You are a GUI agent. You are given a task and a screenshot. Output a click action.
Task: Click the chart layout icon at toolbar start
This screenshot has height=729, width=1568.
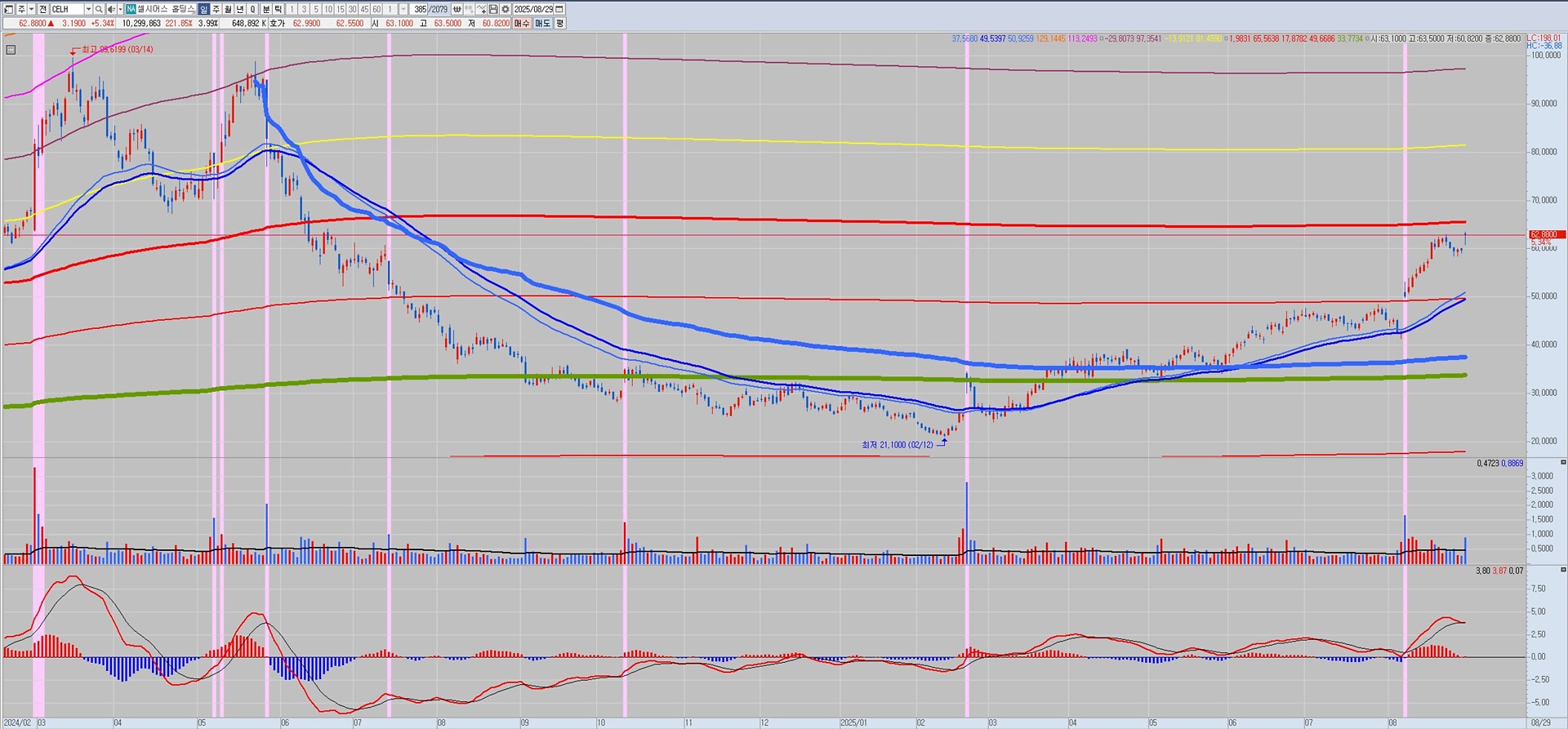point(8,9)
